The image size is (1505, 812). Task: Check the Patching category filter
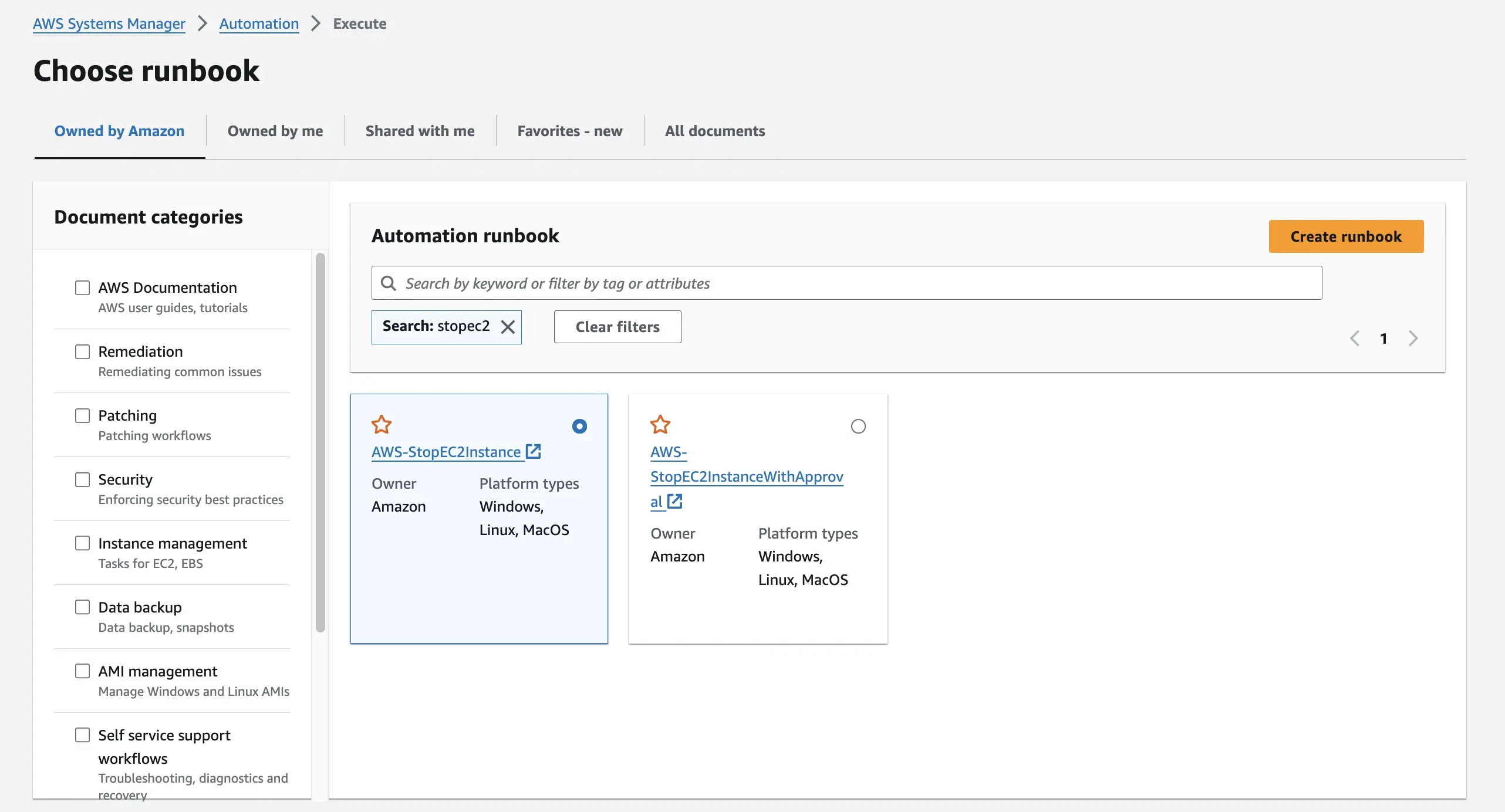pos(82,415)
